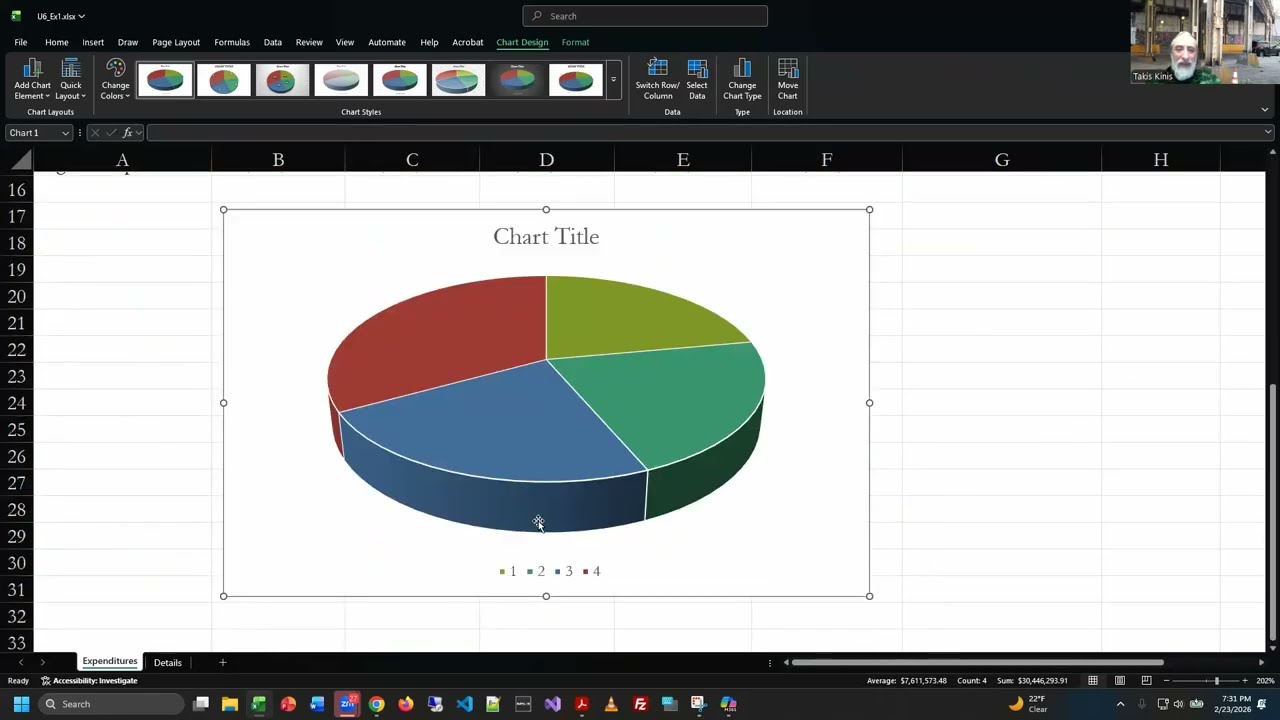The height and width of the screenshot is (720, 1280).
Task: Click in the formula bar input
Action: pos(703,133)
